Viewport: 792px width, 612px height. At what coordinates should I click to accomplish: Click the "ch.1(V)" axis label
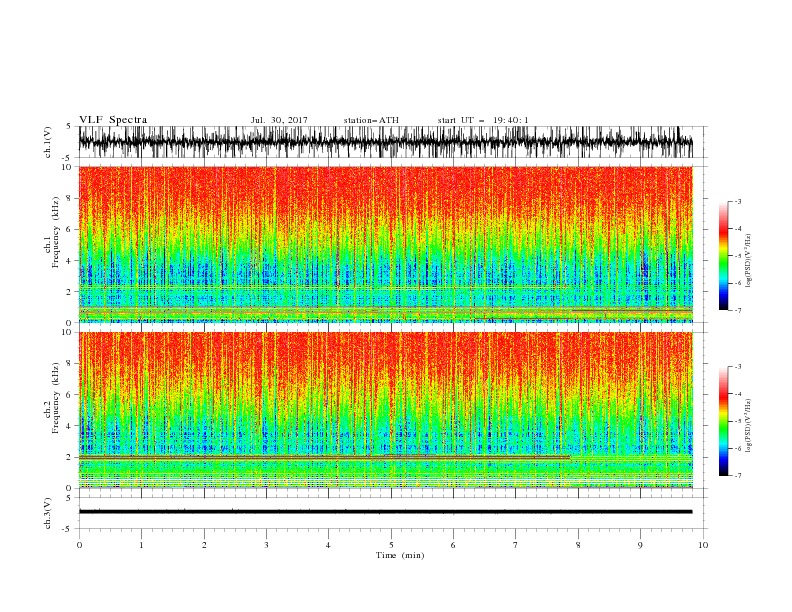click(48, 142)
